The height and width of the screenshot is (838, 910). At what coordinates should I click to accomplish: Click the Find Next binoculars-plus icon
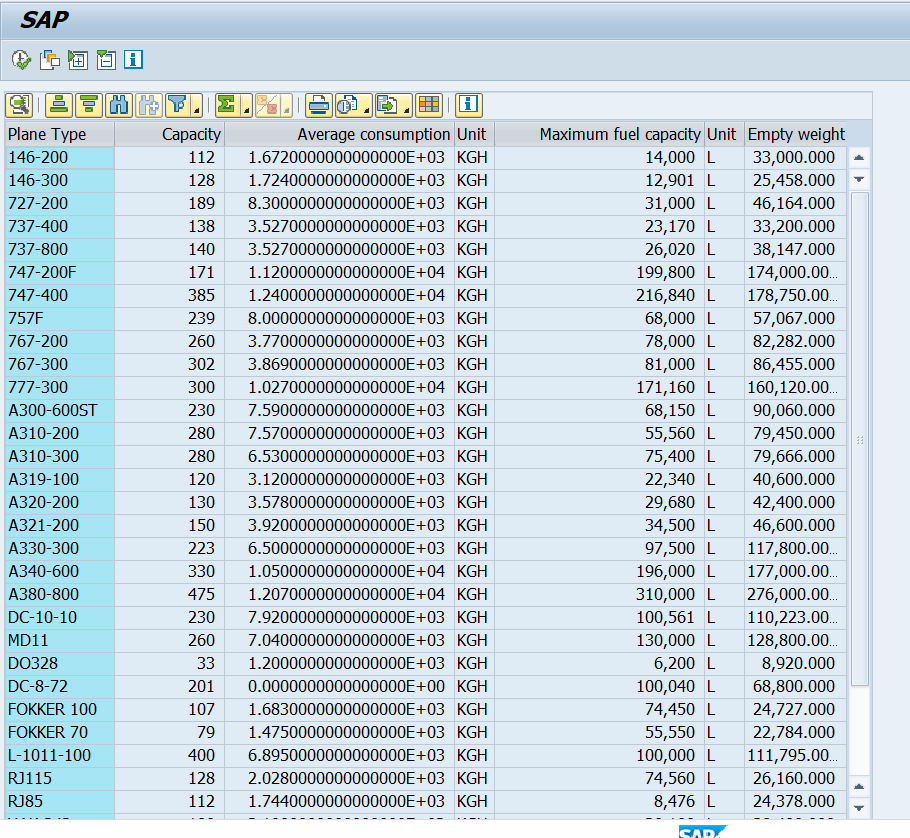coord(149,105)
